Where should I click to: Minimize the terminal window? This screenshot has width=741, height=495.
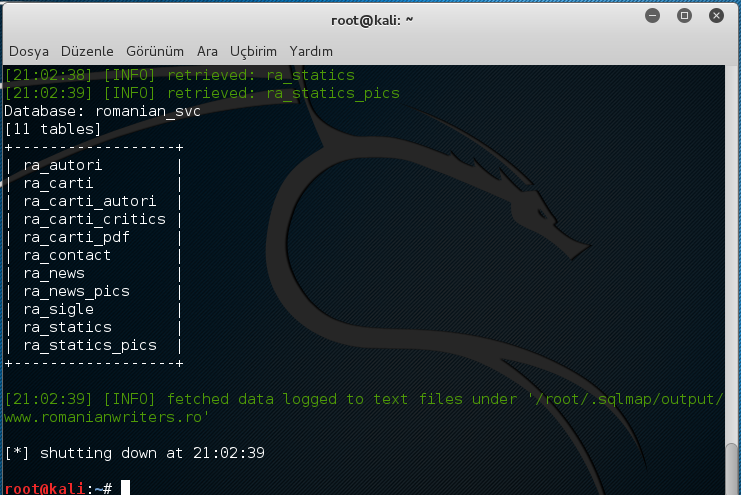click(x=652, y=16)
